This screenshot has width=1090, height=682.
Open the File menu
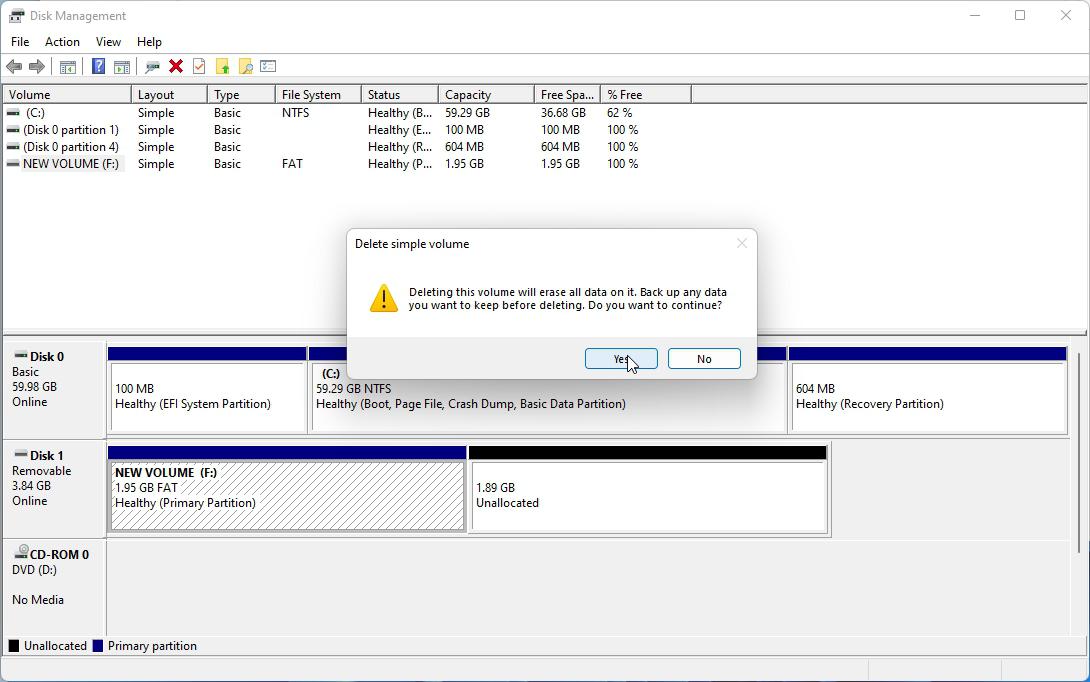pyautogui.click(x=20, y=42)
